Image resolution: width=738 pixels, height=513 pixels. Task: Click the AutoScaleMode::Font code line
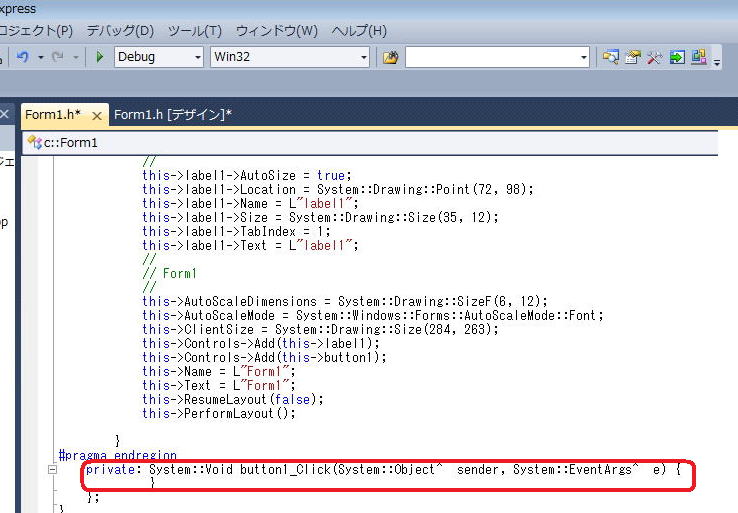373,315
